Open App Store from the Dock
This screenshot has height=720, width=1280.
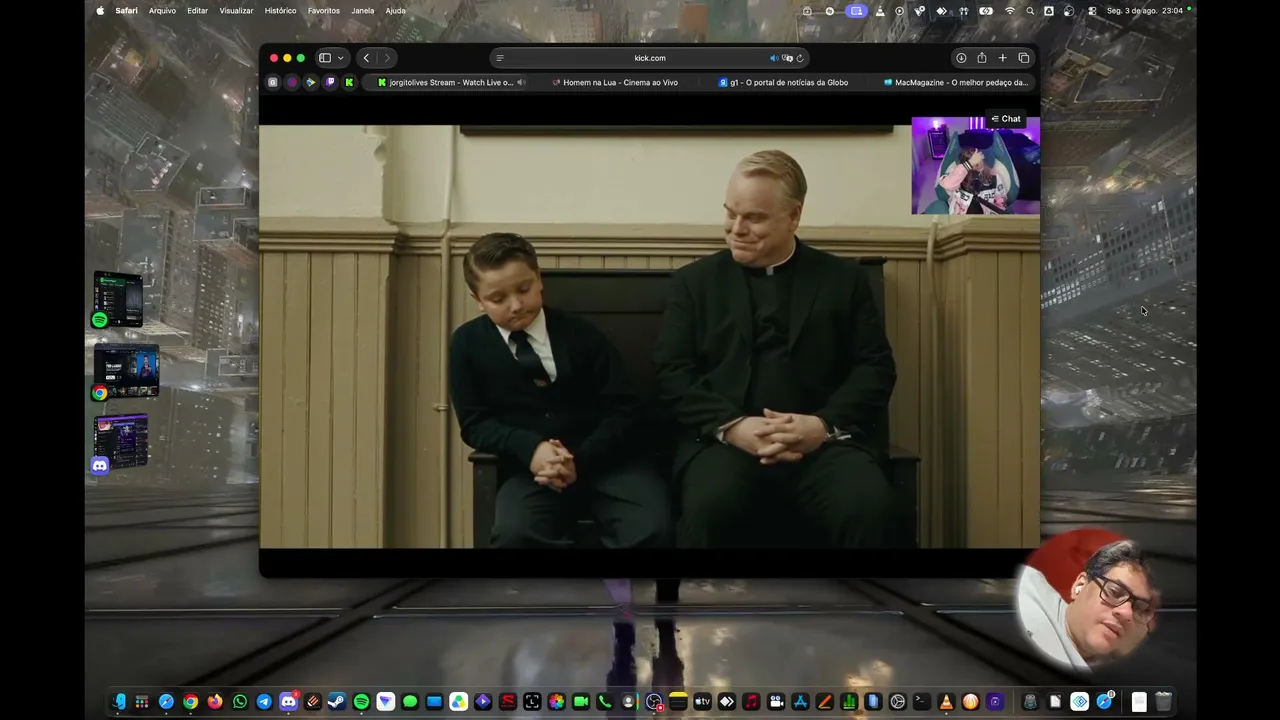coord(800,702)
